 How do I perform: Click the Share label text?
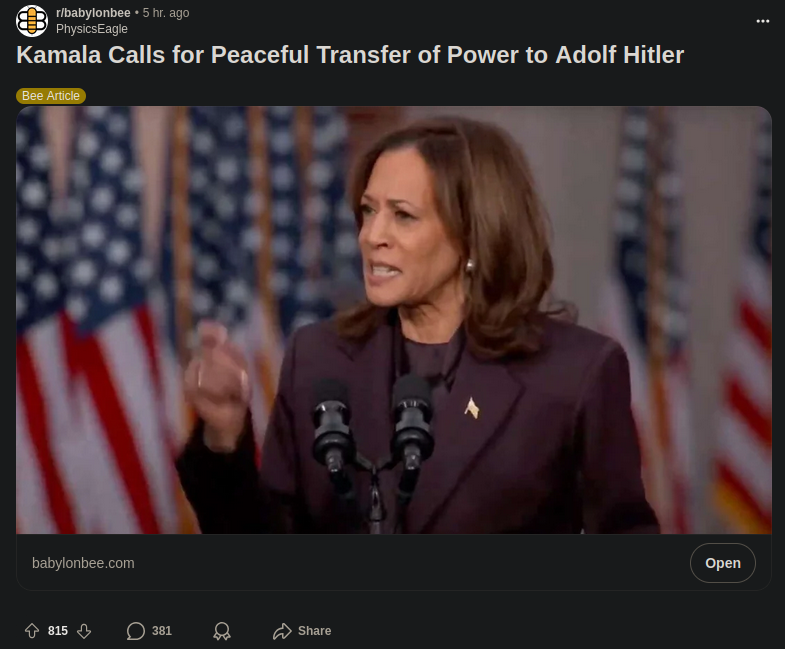point(314,630)
